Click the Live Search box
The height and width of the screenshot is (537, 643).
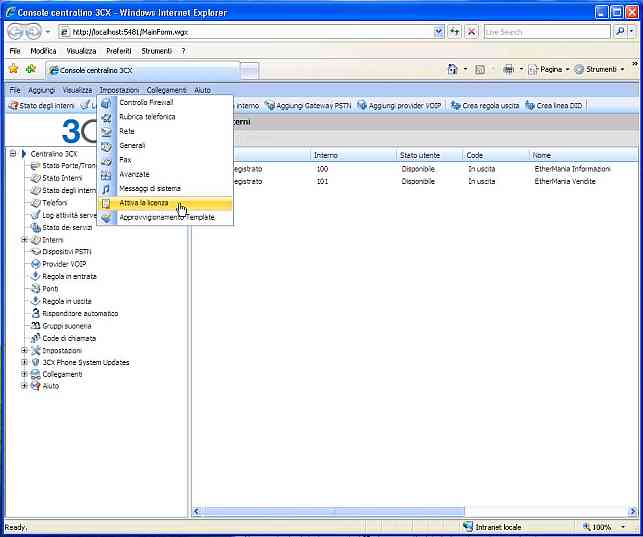tap(547, 32)
